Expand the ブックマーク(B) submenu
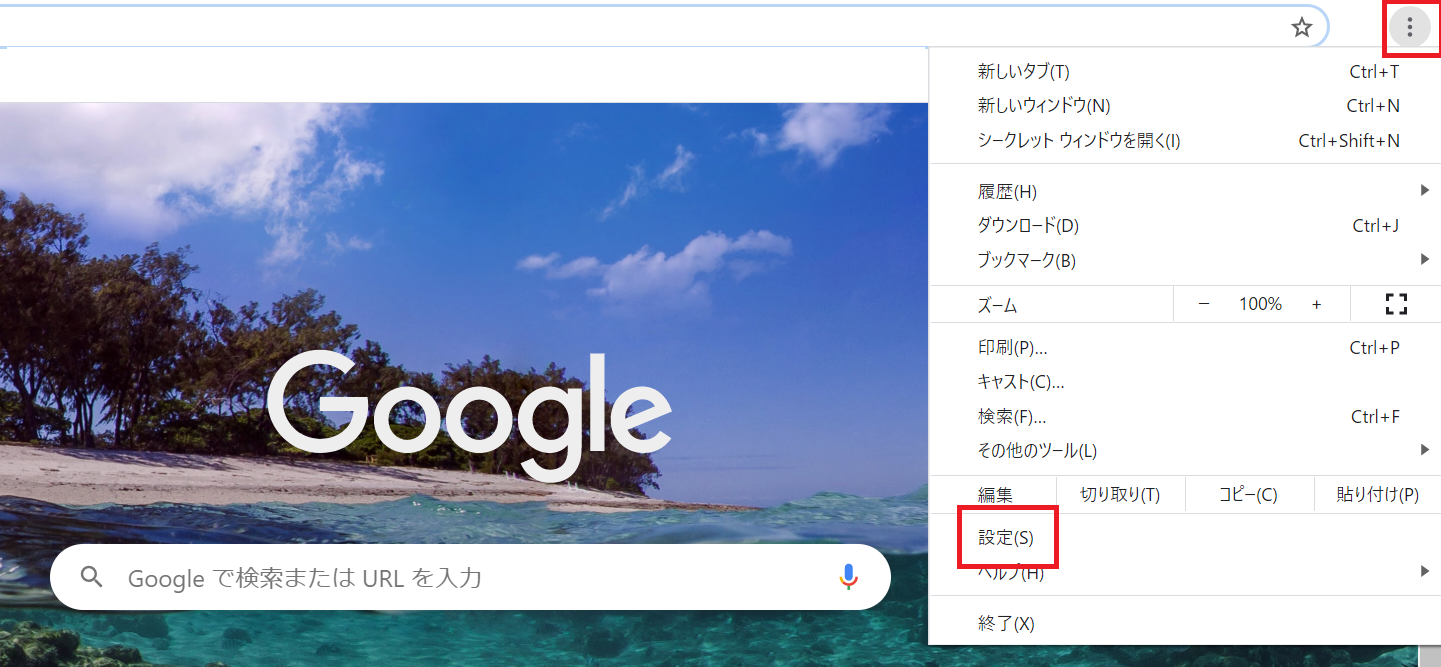Screen dimensions: 1441x667 coord(1184,260)
